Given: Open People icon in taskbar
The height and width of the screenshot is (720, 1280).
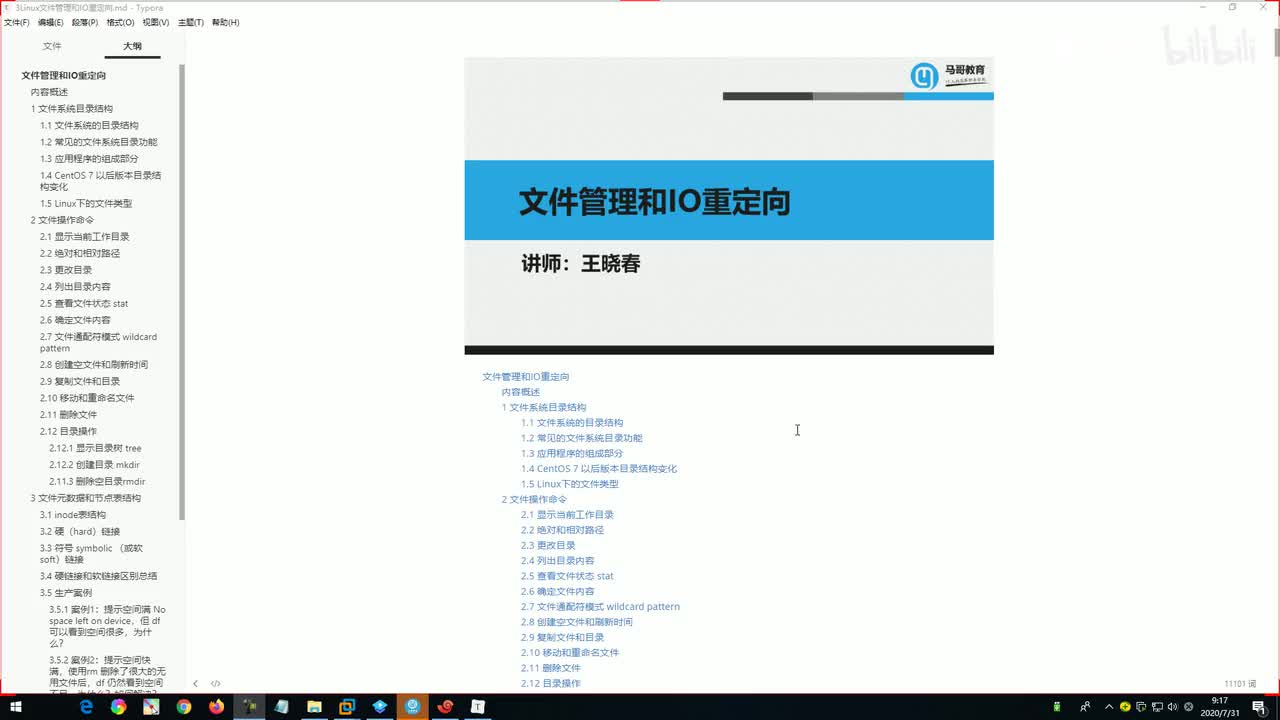Looking at the screenshot, I should [1085, 707].
